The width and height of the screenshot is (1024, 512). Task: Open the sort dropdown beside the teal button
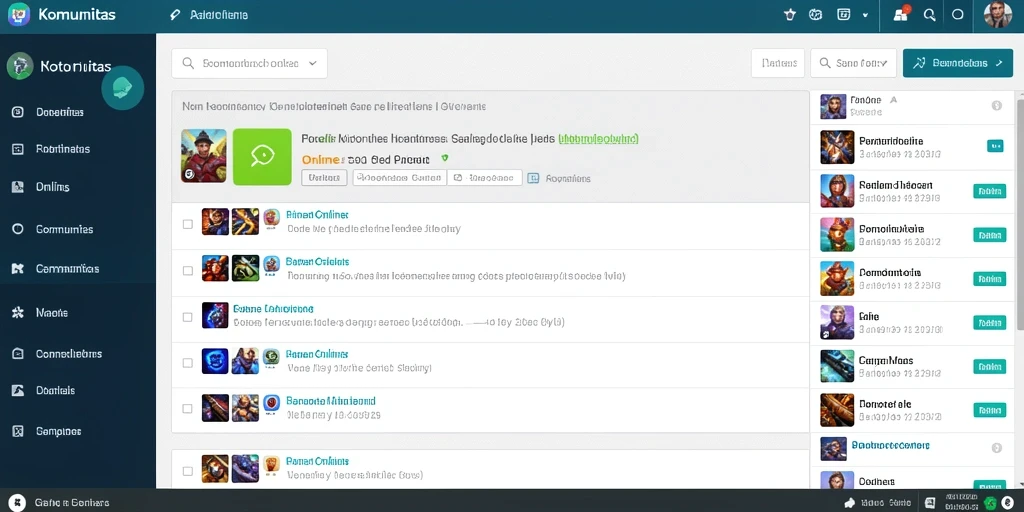coord(854,63)
